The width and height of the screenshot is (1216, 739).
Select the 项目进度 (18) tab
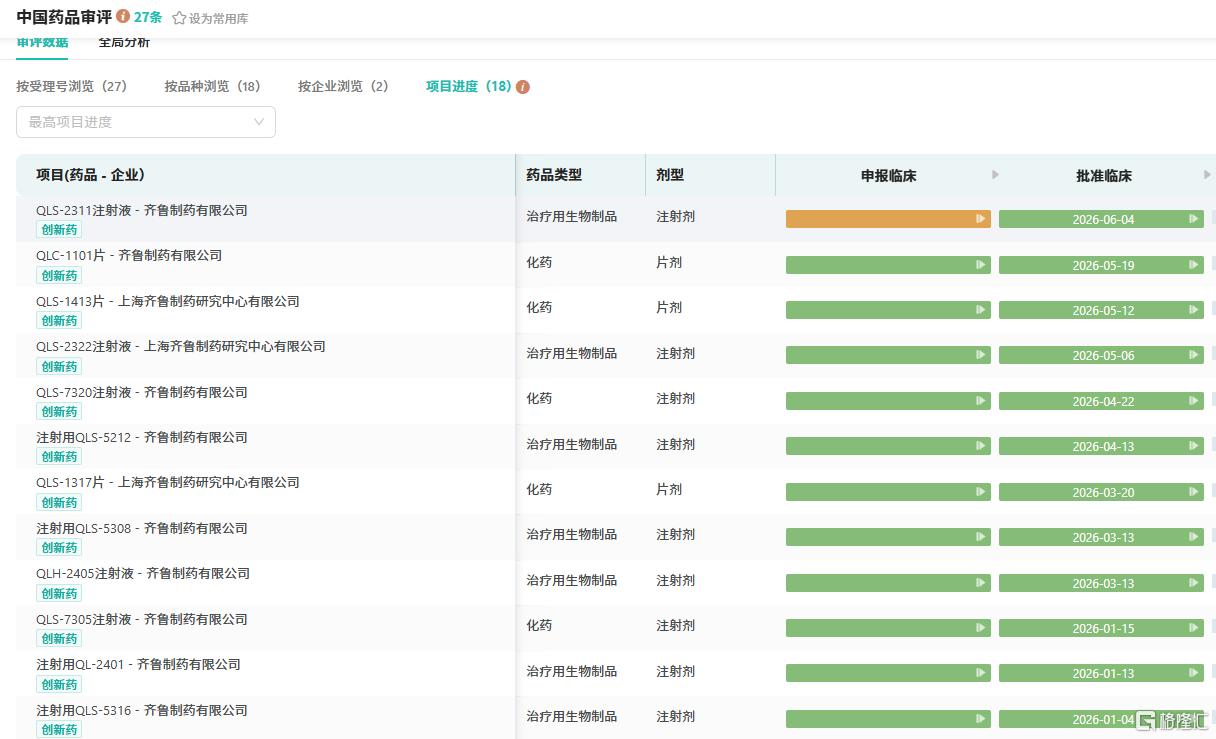point(469,87)
